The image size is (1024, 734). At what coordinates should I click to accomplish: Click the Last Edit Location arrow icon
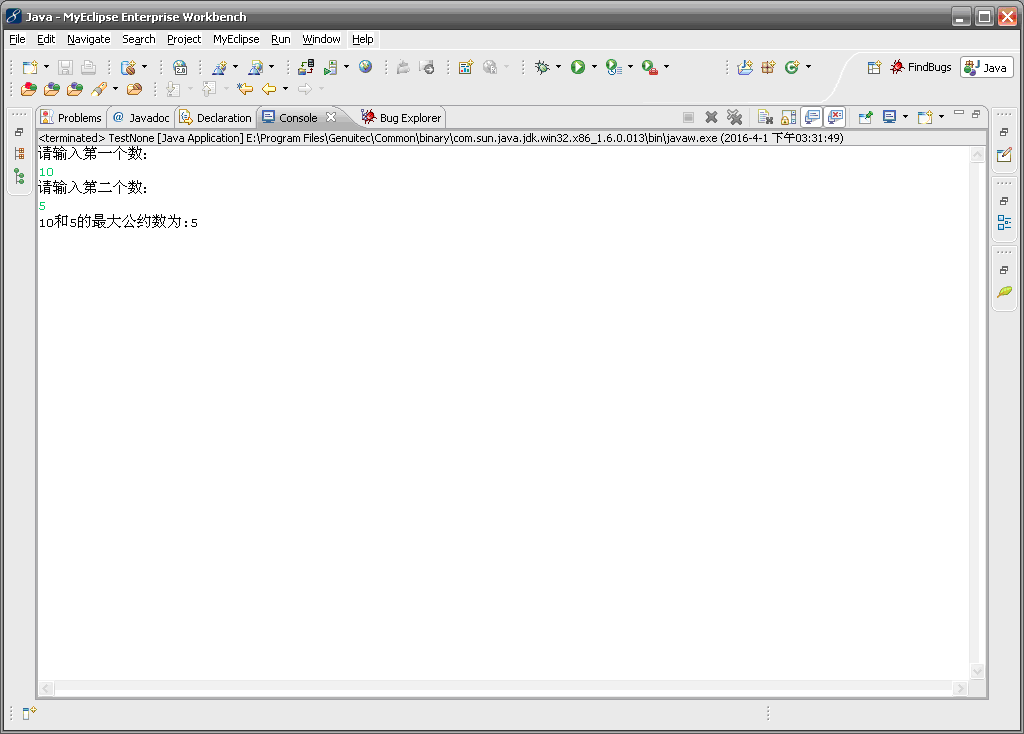tap(245, 89)
